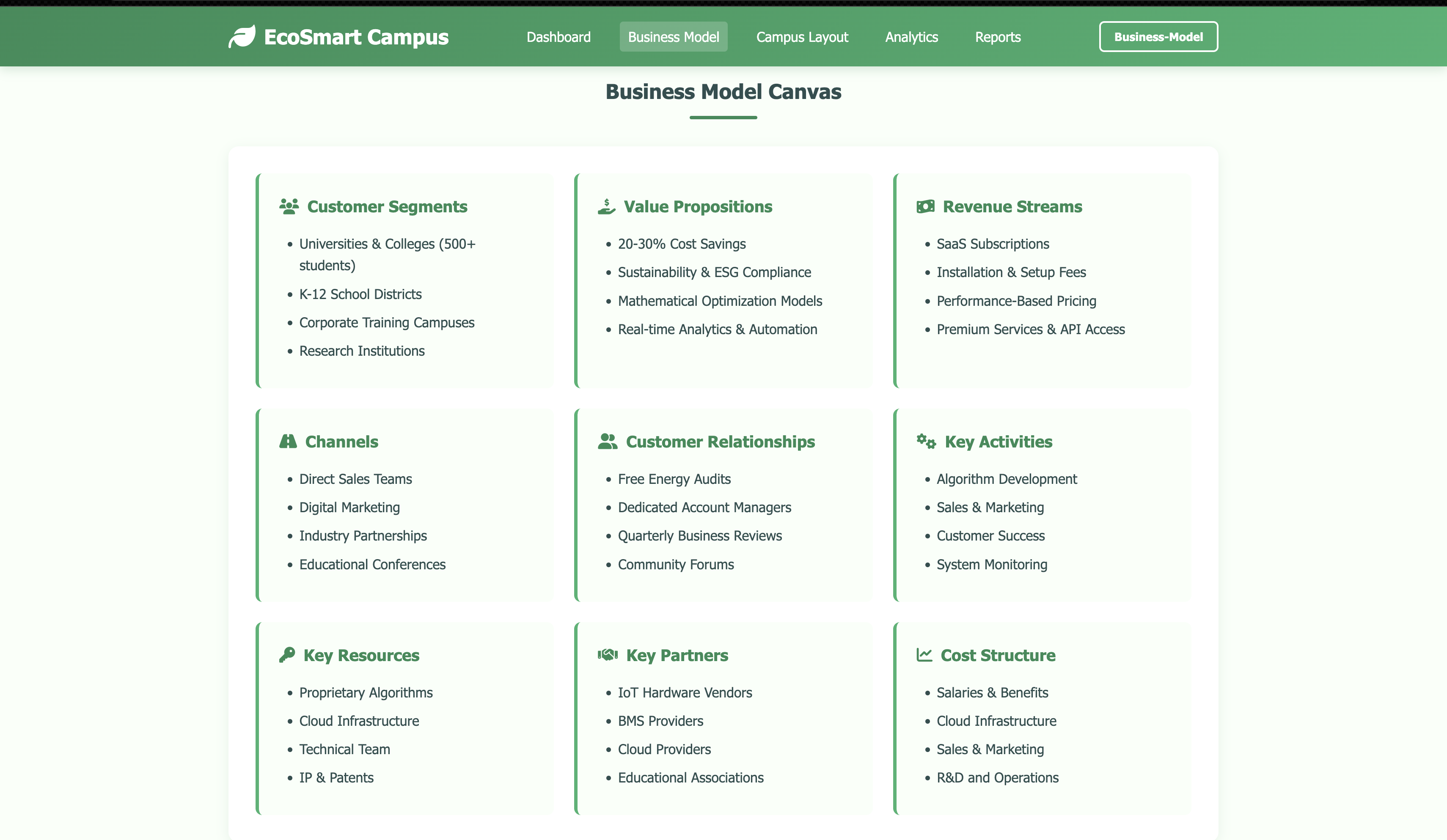This screenshot has height=840, width=1447.
Task: Navigate to Reports section
Action: coord(997,37)
